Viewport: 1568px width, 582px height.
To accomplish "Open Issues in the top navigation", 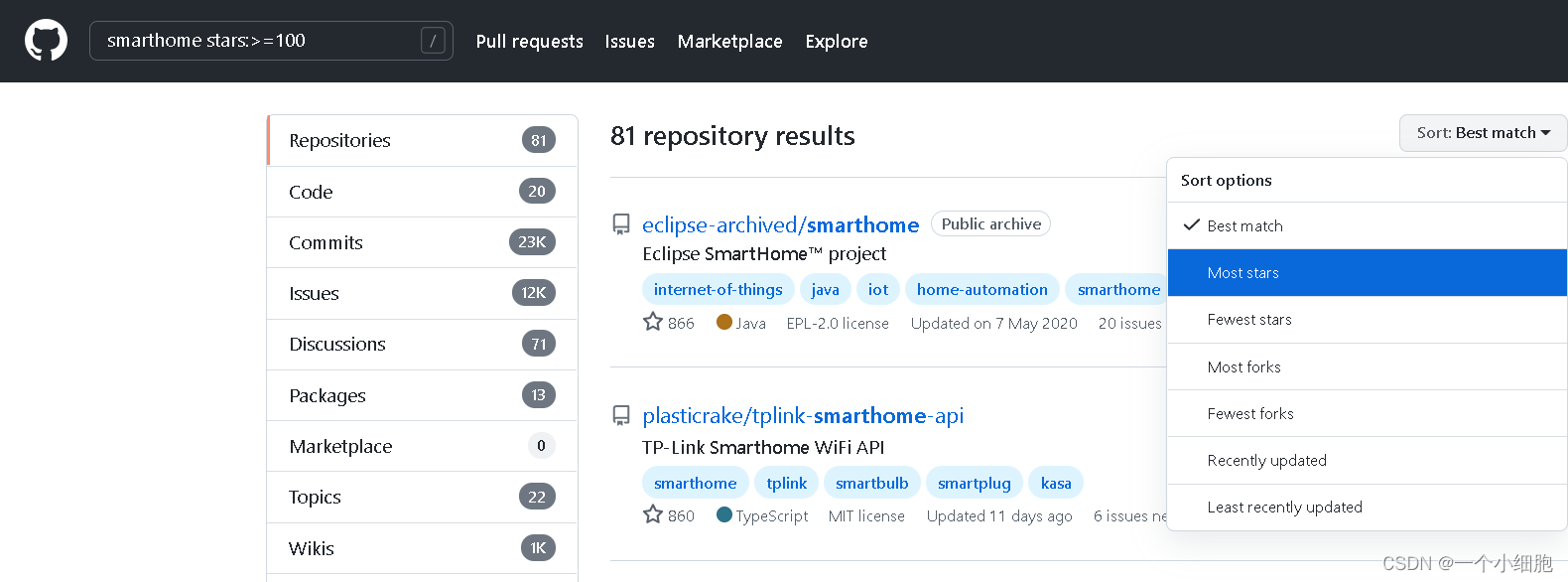I will pyautogui.click(x=629, y=41).
